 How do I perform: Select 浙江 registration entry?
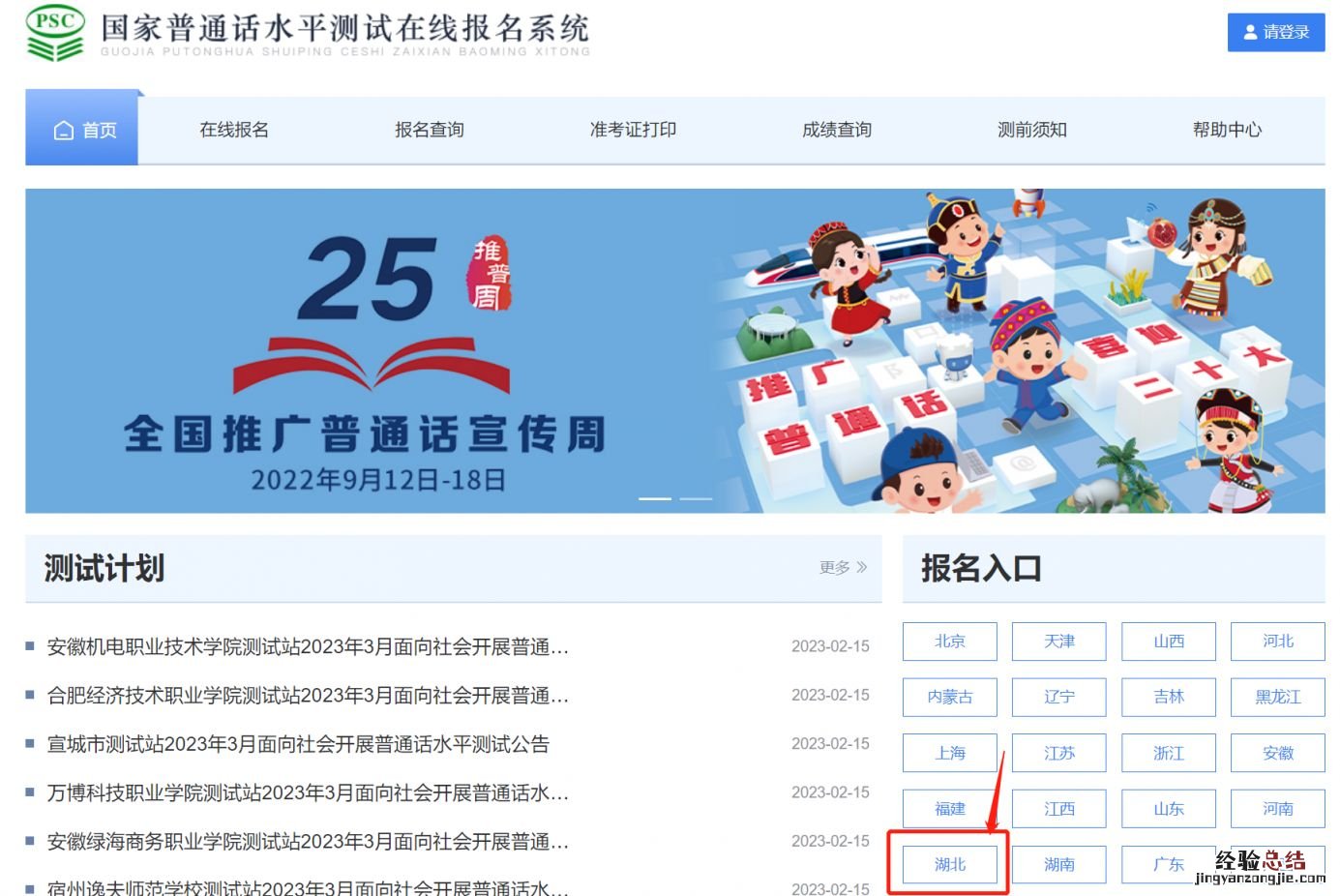point(1169,753)
